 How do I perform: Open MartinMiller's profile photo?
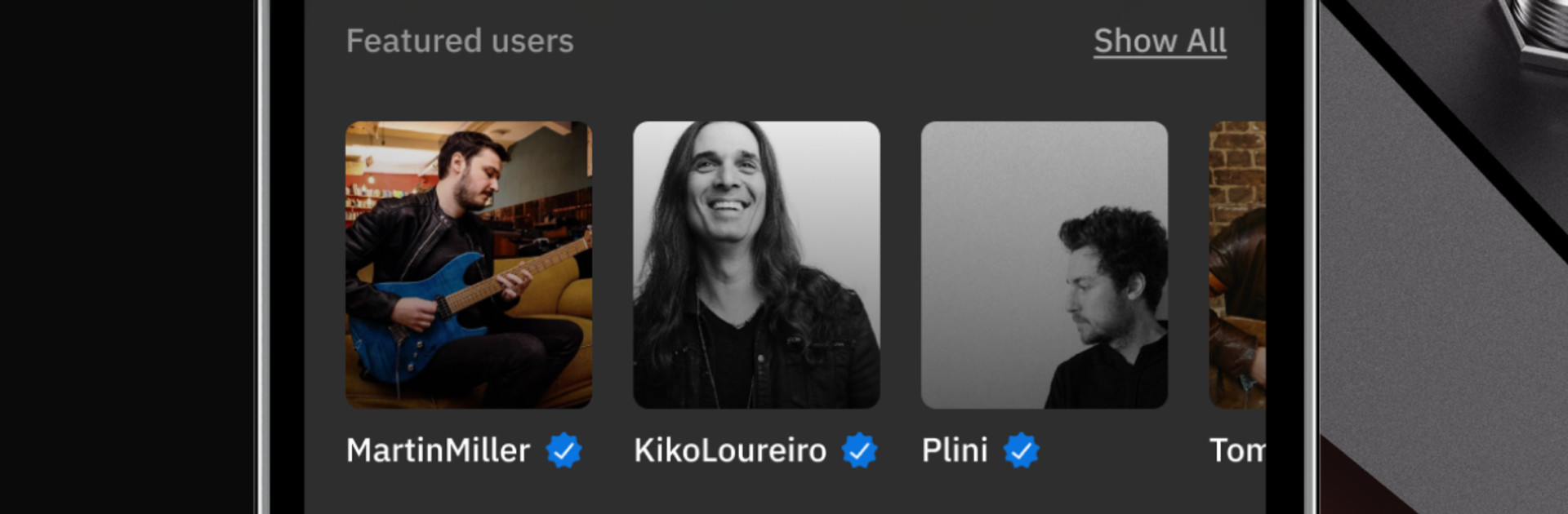pos(469,264)
